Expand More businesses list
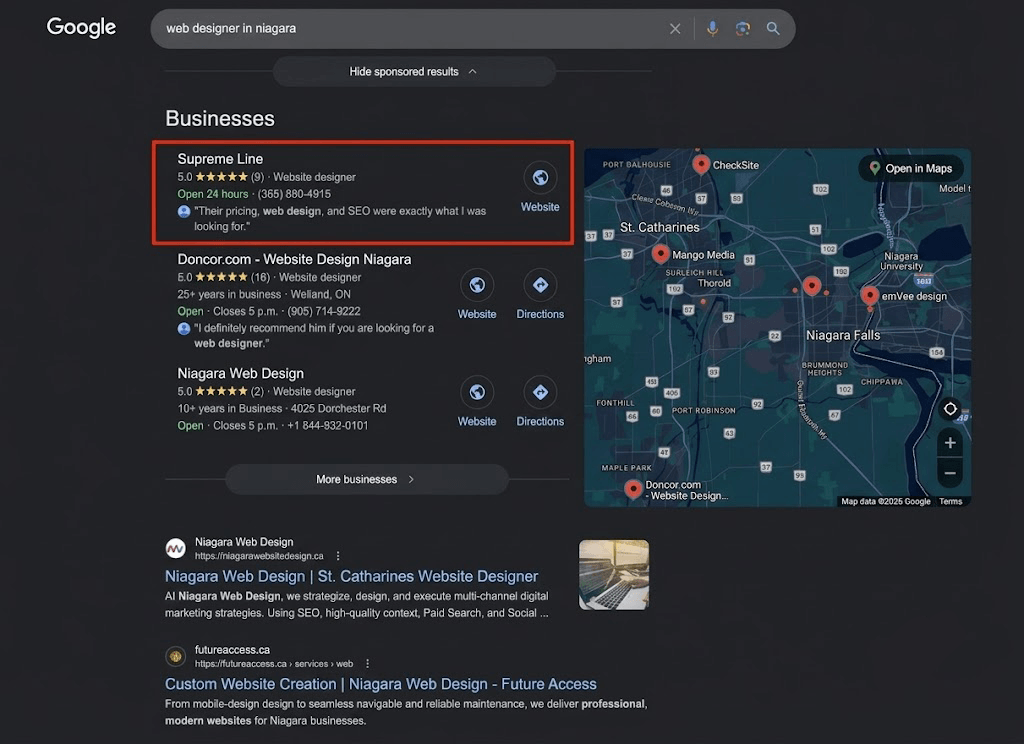Screen dimensions: 1024x744 point(366,479)
